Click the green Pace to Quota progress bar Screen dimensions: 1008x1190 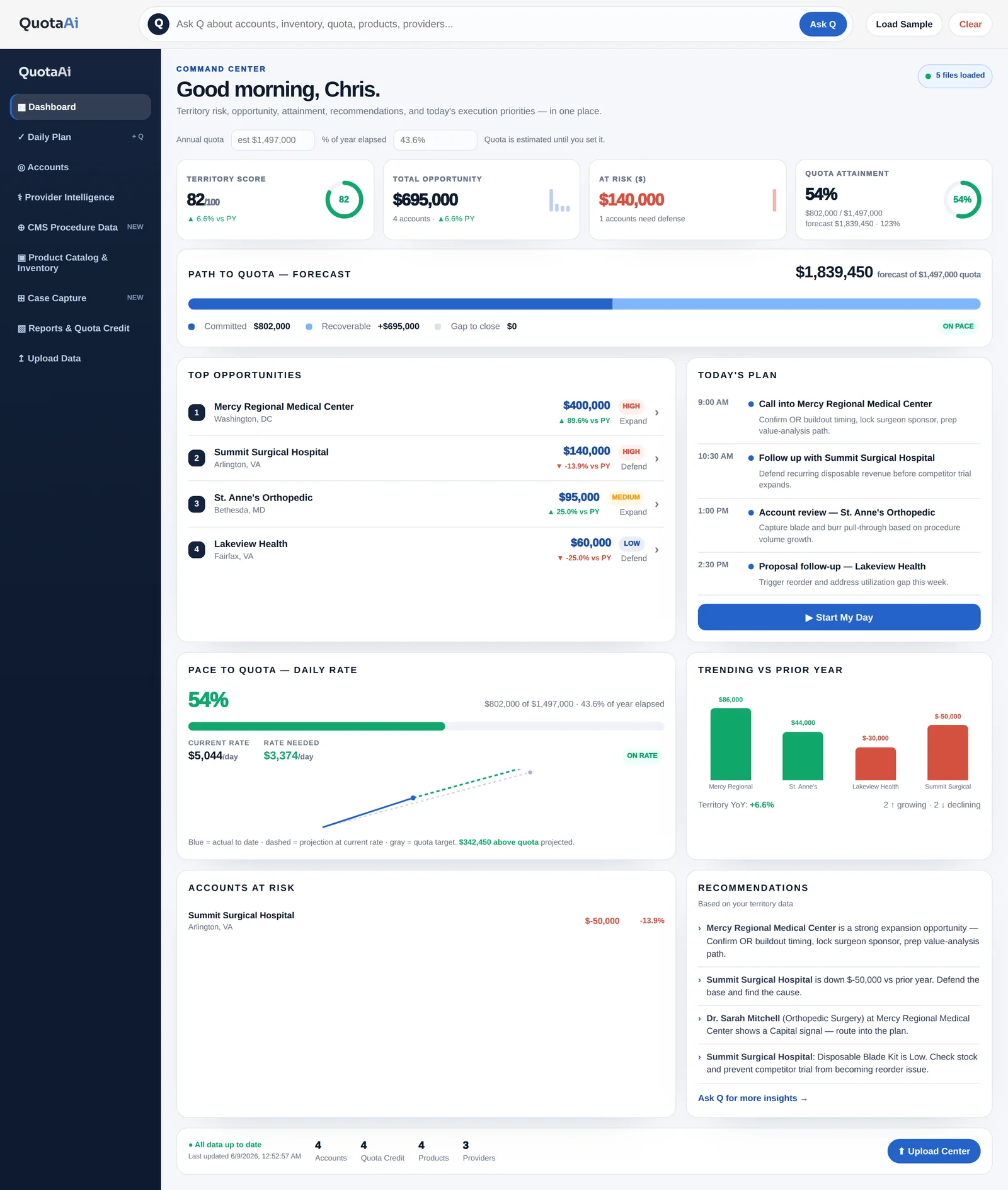[x=317, y=727]
